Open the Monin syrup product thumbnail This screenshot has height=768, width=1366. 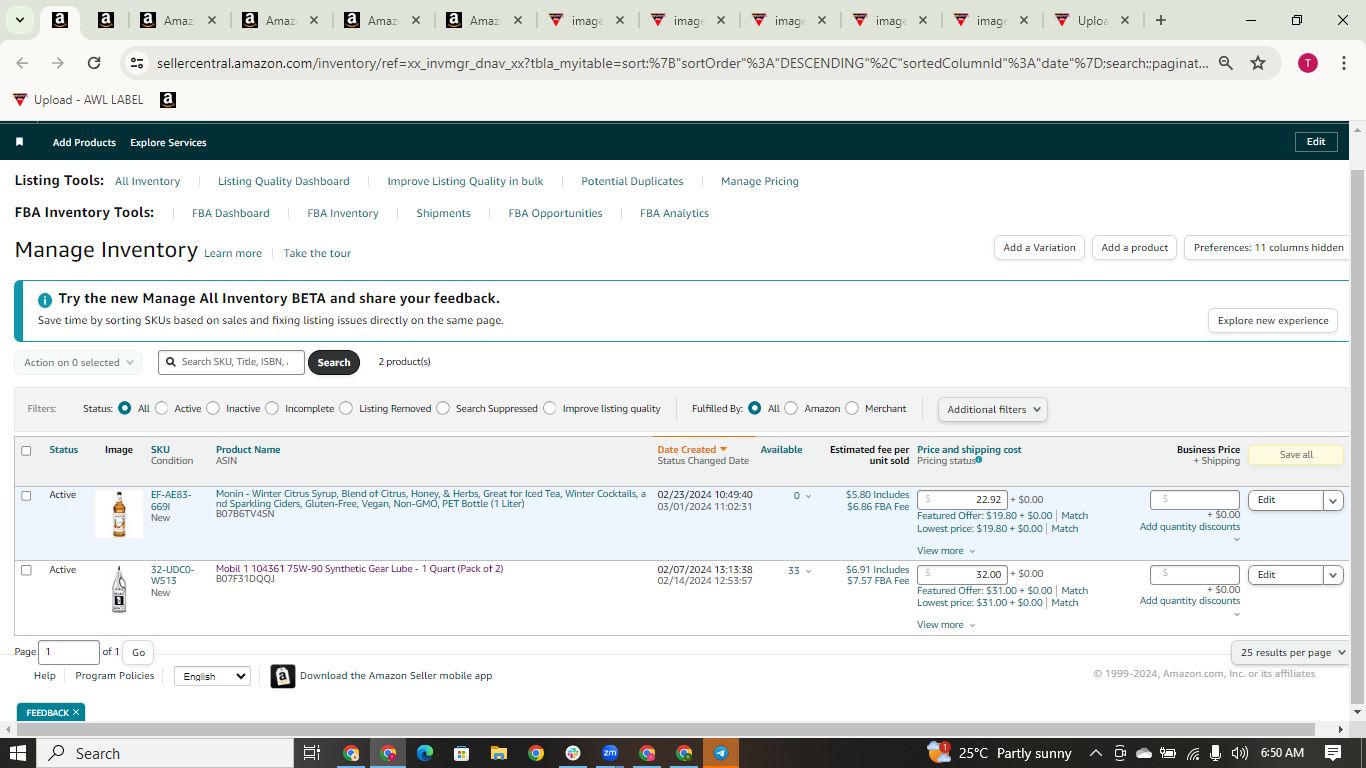119,514
